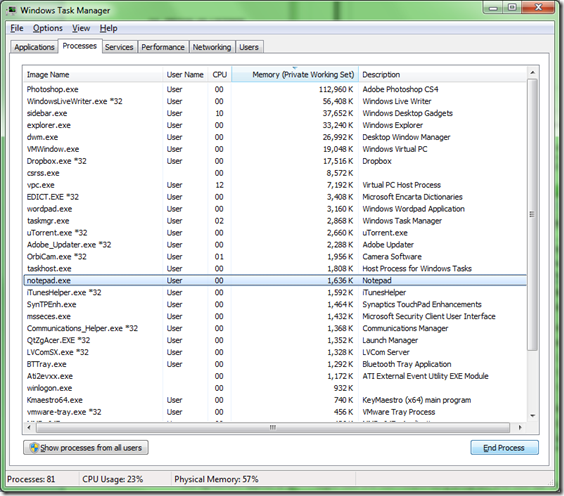Click Microsoft Security Client User Interface description
The width and height of the screenshot is (564, 496).
429,316
